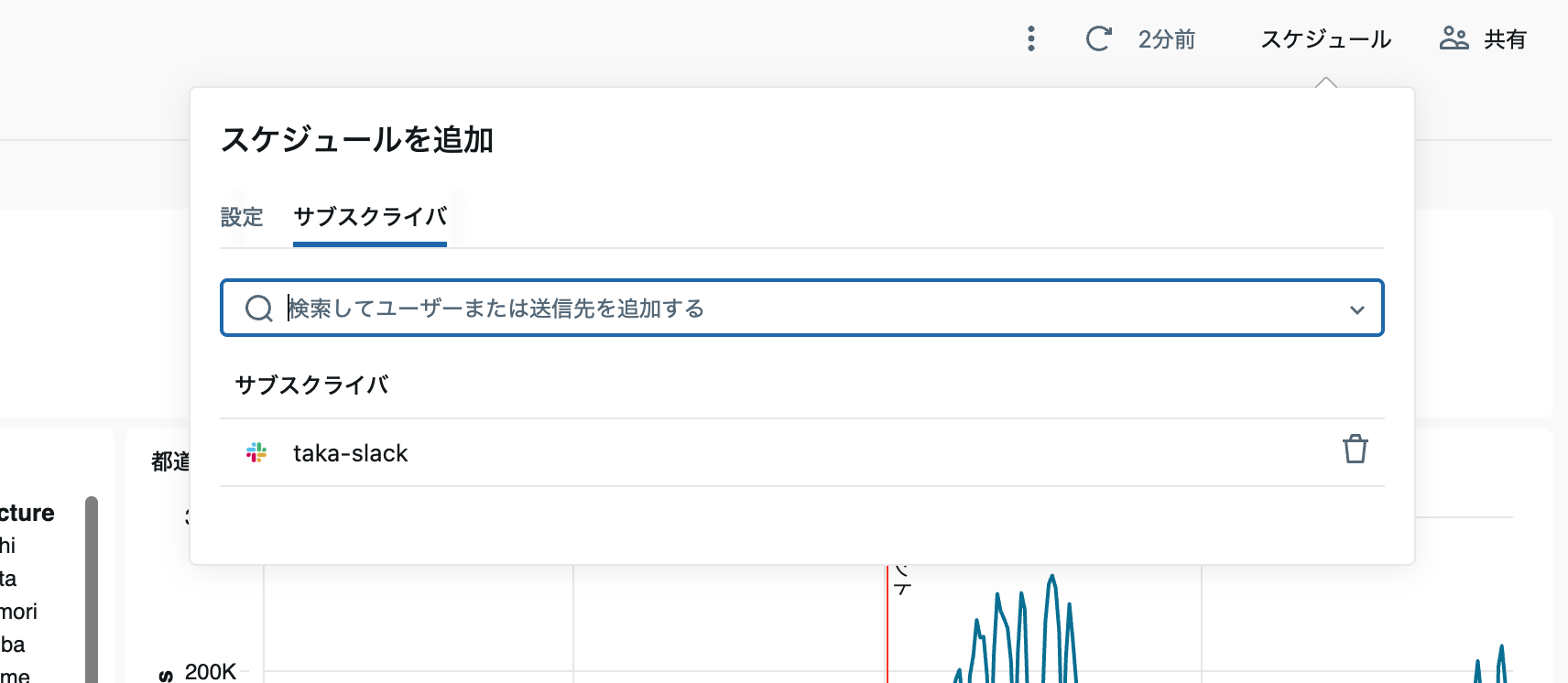Click the red vertical marker on the chart
The width and height of the screenshot is (1568, 683).
pyautogui.click(x=887, y=623)
